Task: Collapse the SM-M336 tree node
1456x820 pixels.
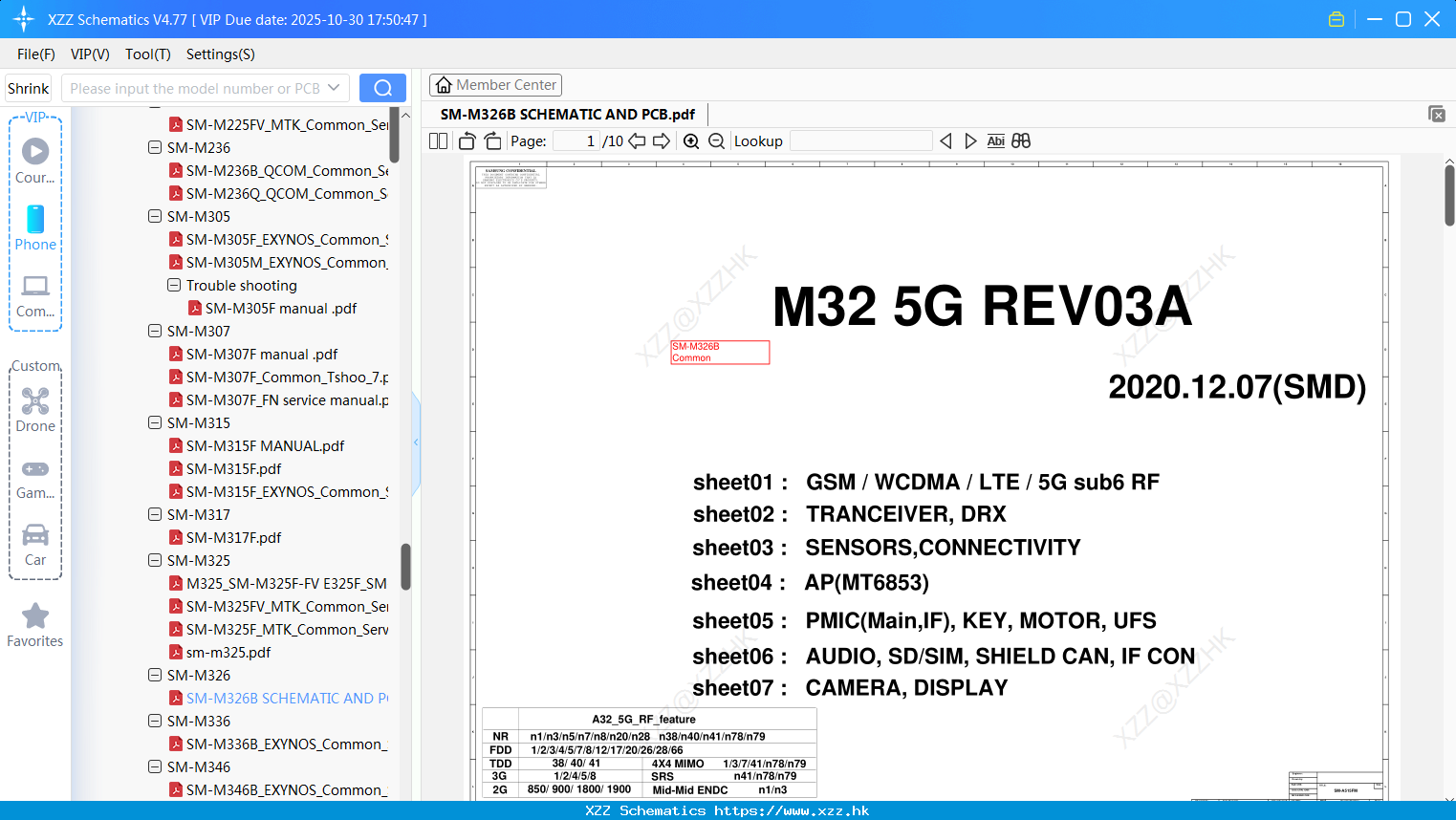Action: click(155, 722)
